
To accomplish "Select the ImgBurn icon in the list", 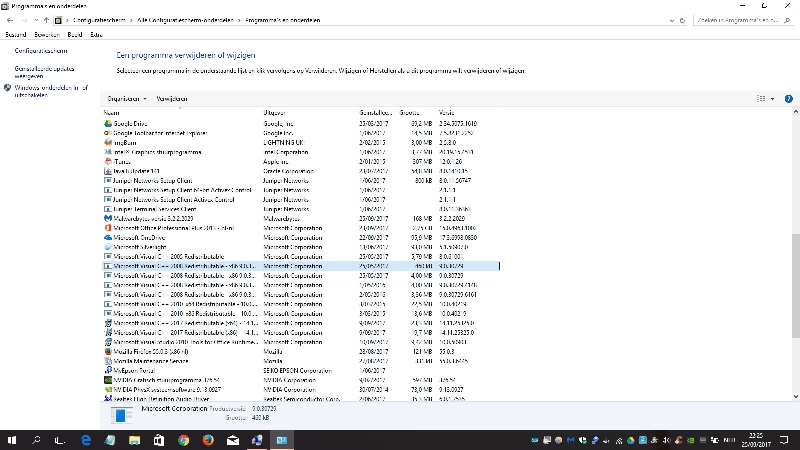I will pyautogui.click(x=108, y=142).
